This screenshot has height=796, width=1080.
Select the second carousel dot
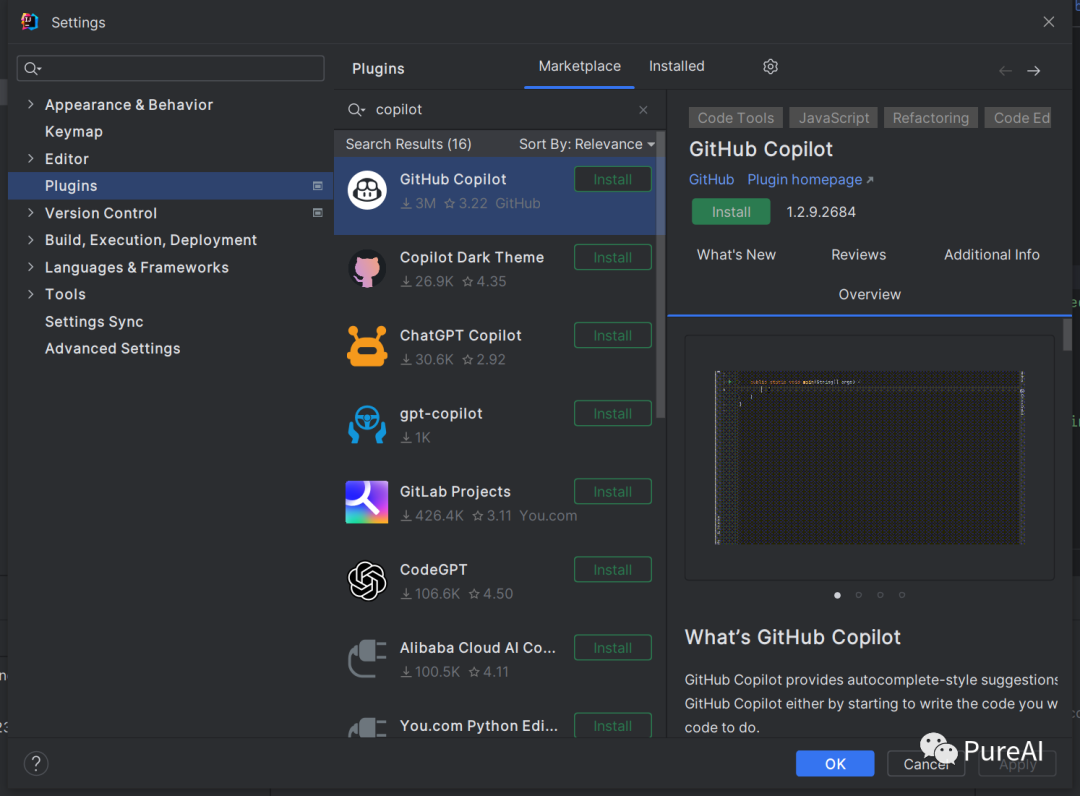pyautogui.click(x=859, y=594)
